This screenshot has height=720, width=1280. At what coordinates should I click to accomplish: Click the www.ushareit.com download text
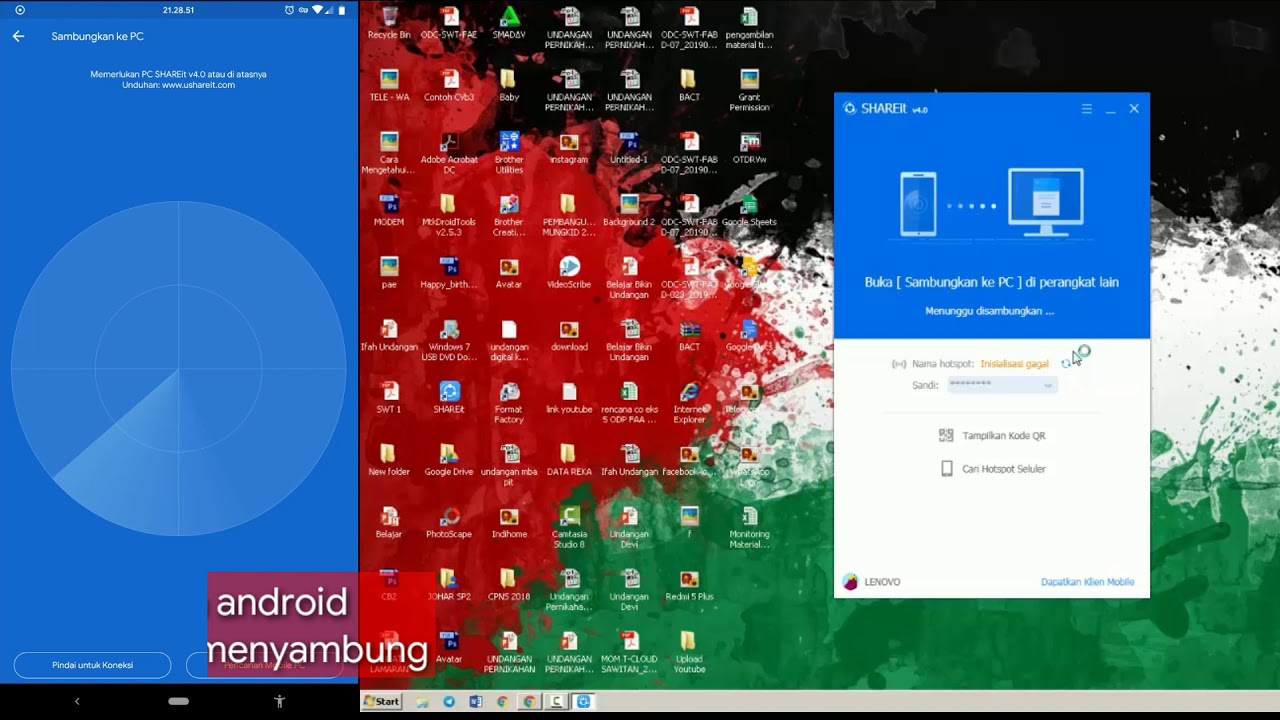(198, 85)
